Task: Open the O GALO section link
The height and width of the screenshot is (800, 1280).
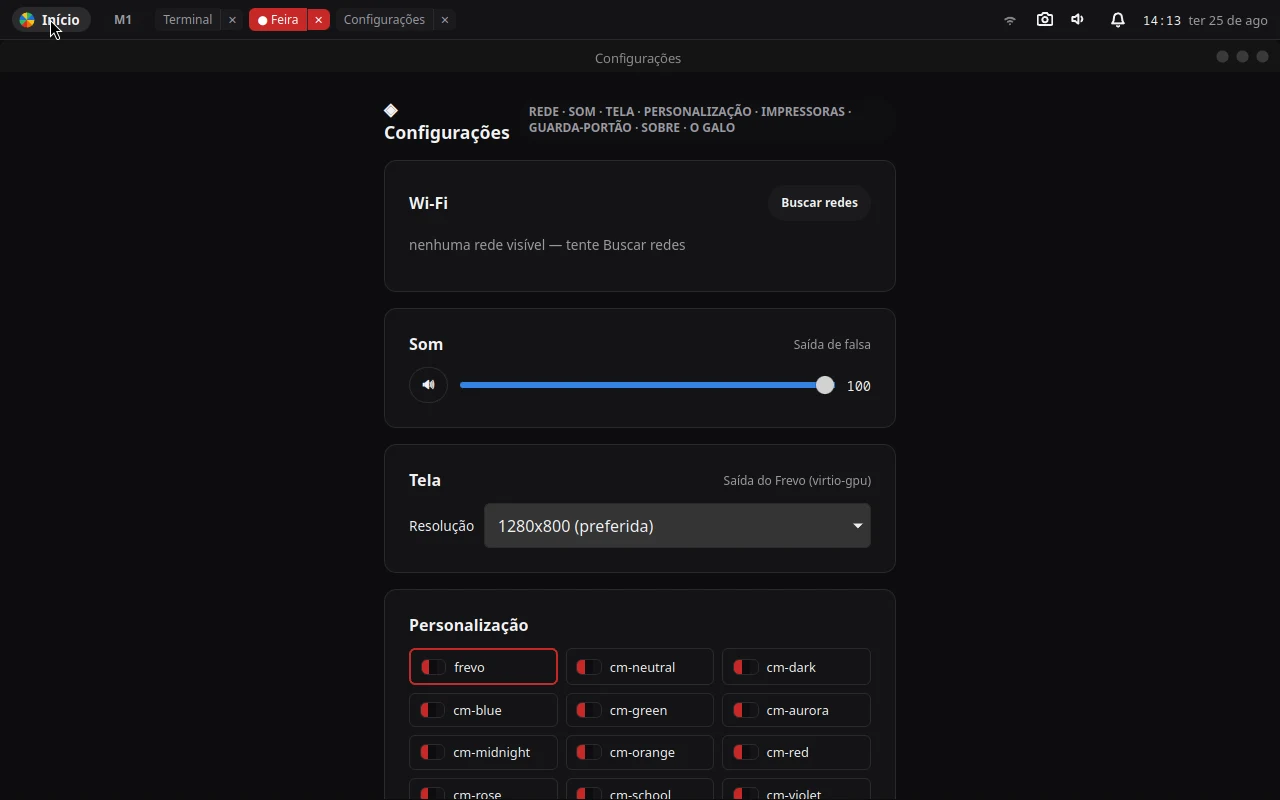Action: [x=713, y=127]
